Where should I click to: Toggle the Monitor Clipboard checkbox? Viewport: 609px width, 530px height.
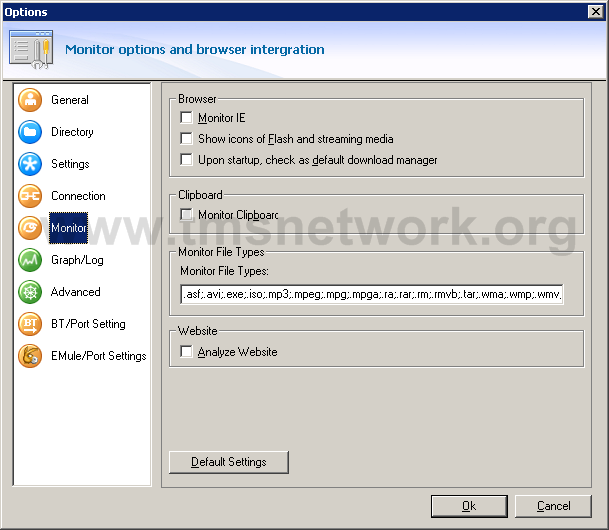[x=186, y=214]
